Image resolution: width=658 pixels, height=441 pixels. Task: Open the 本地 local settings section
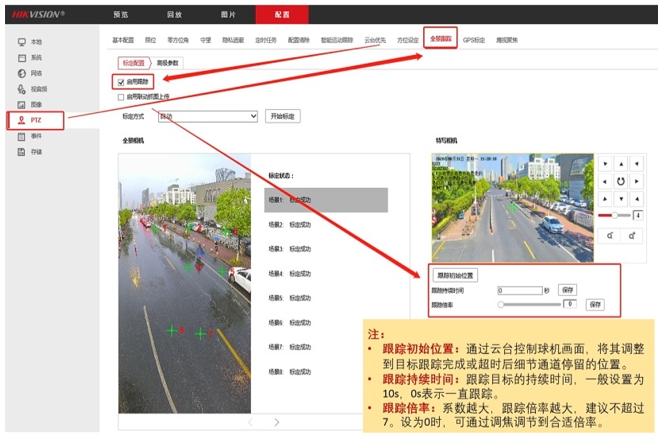coord(35,42)
